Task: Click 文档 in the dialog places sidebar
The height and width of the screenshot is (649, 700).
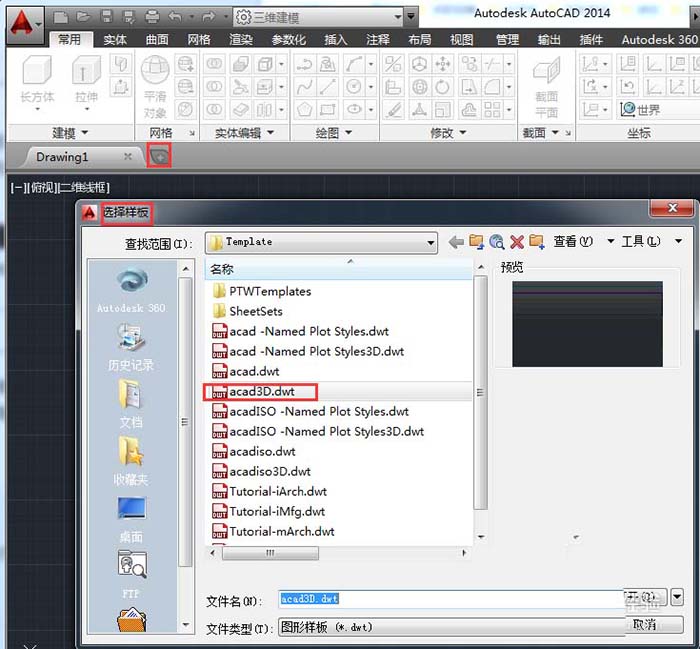Action: point(131,404)
